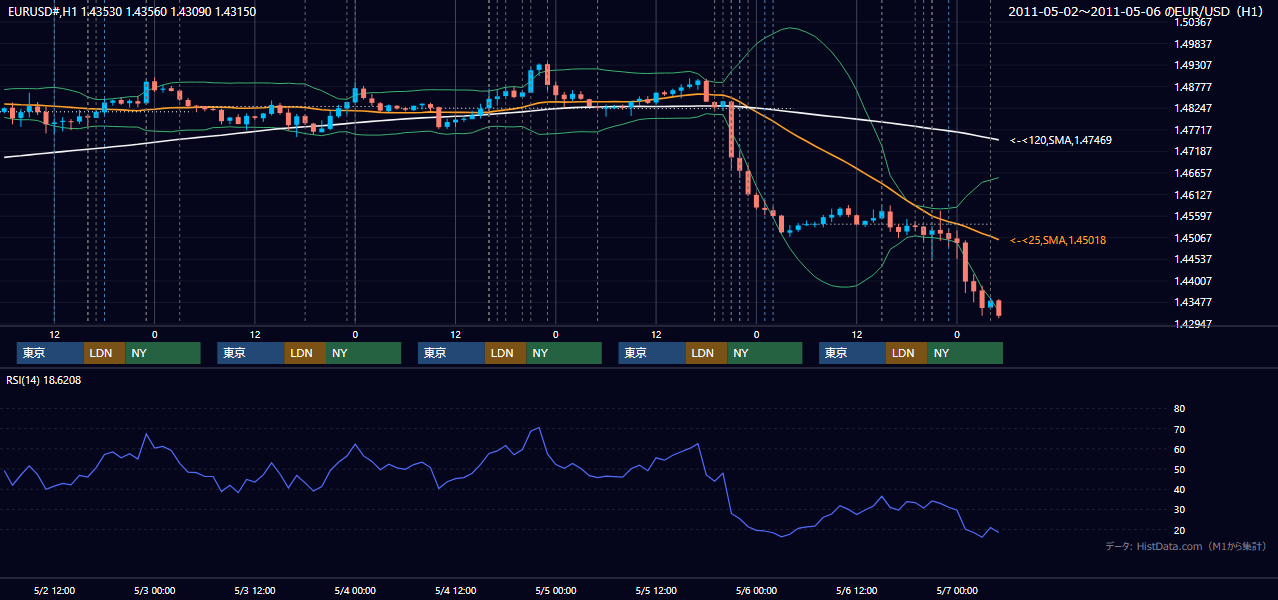Select the 5/6 00:00 time axis label
The width and height of the screenshot is (1278, 600).
tap(756, 590)
